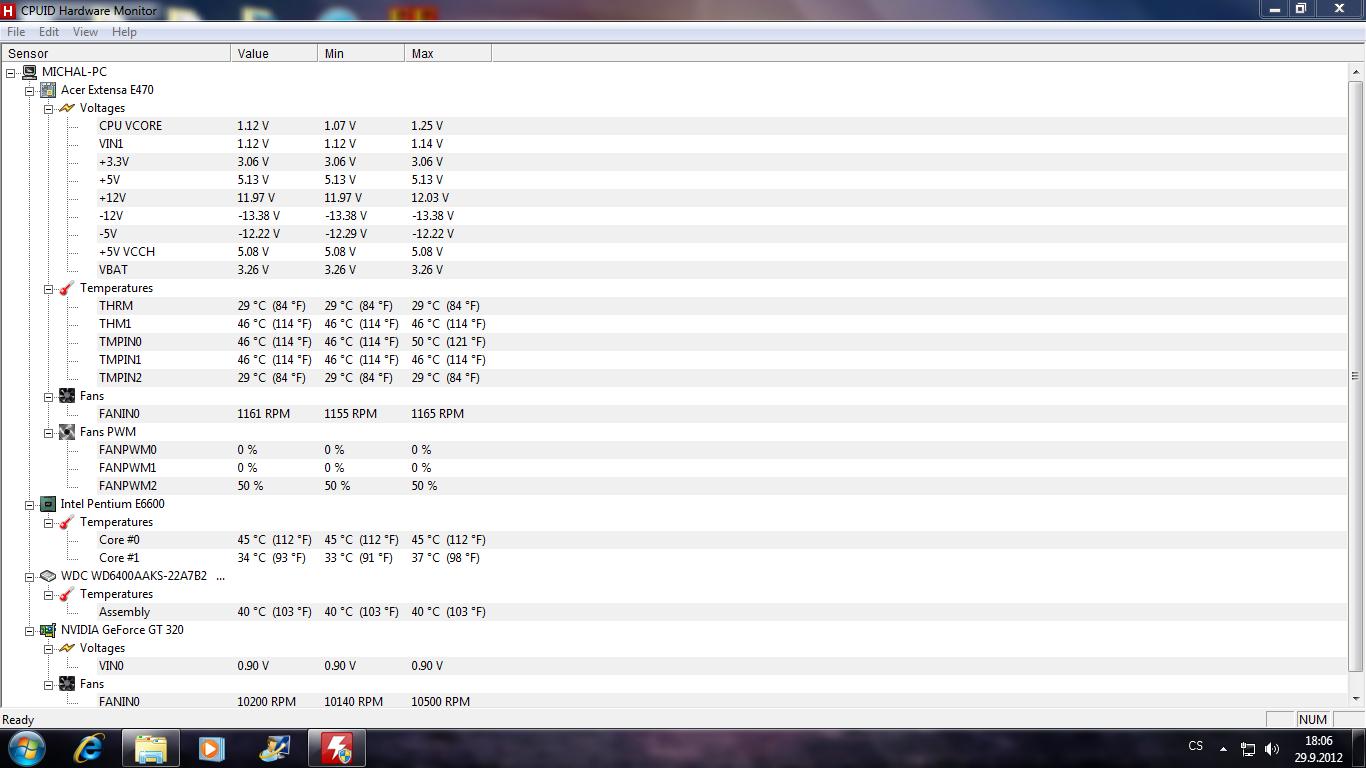
Task: Click the Acer Extensa E470 motherboard icon
Action: [x=48, y=90]
